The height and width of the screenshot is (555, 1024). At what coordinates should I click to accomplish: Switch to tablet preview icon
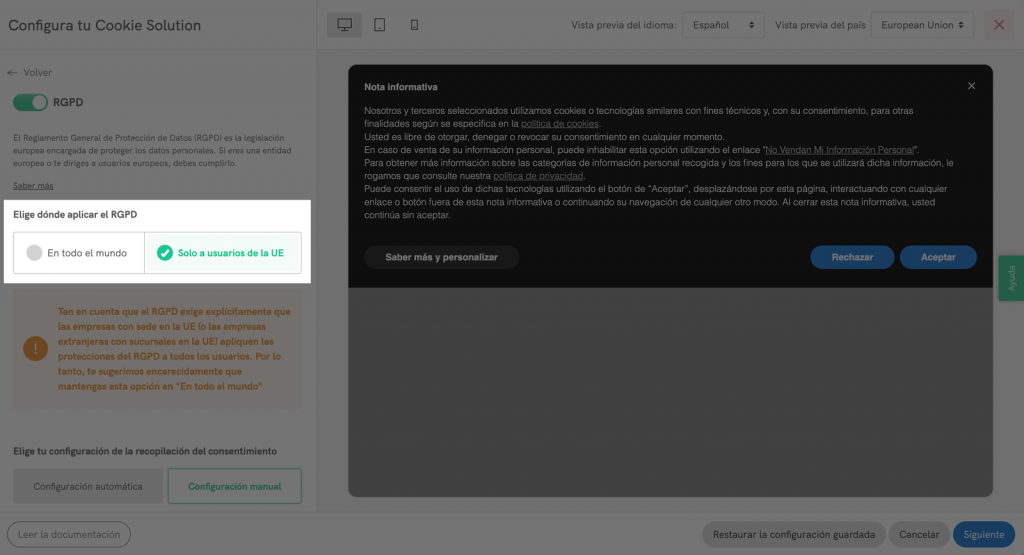point(380,25)
